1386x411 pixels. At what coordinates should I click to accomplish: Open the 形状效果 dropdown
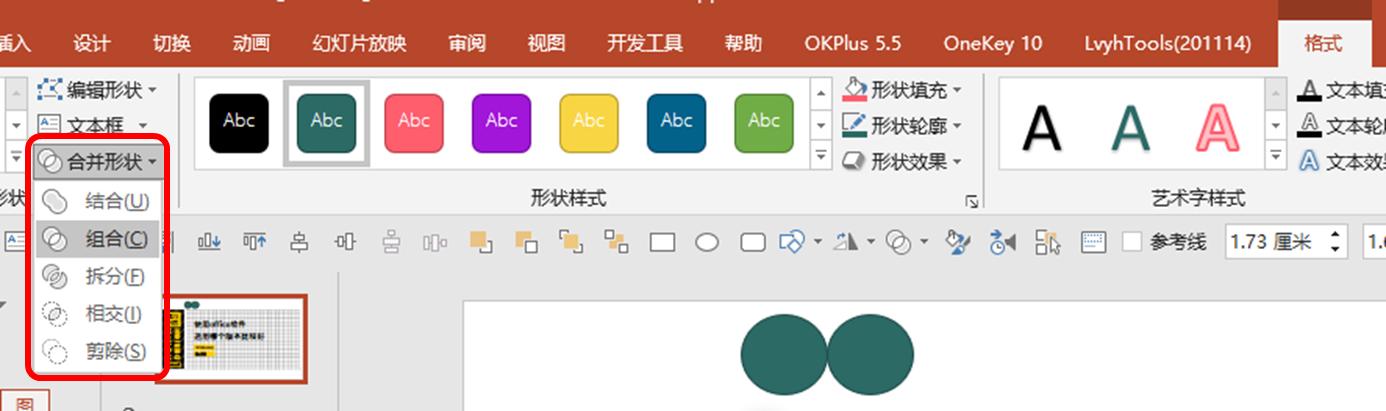pyautogui.click(x=902, y=160)
